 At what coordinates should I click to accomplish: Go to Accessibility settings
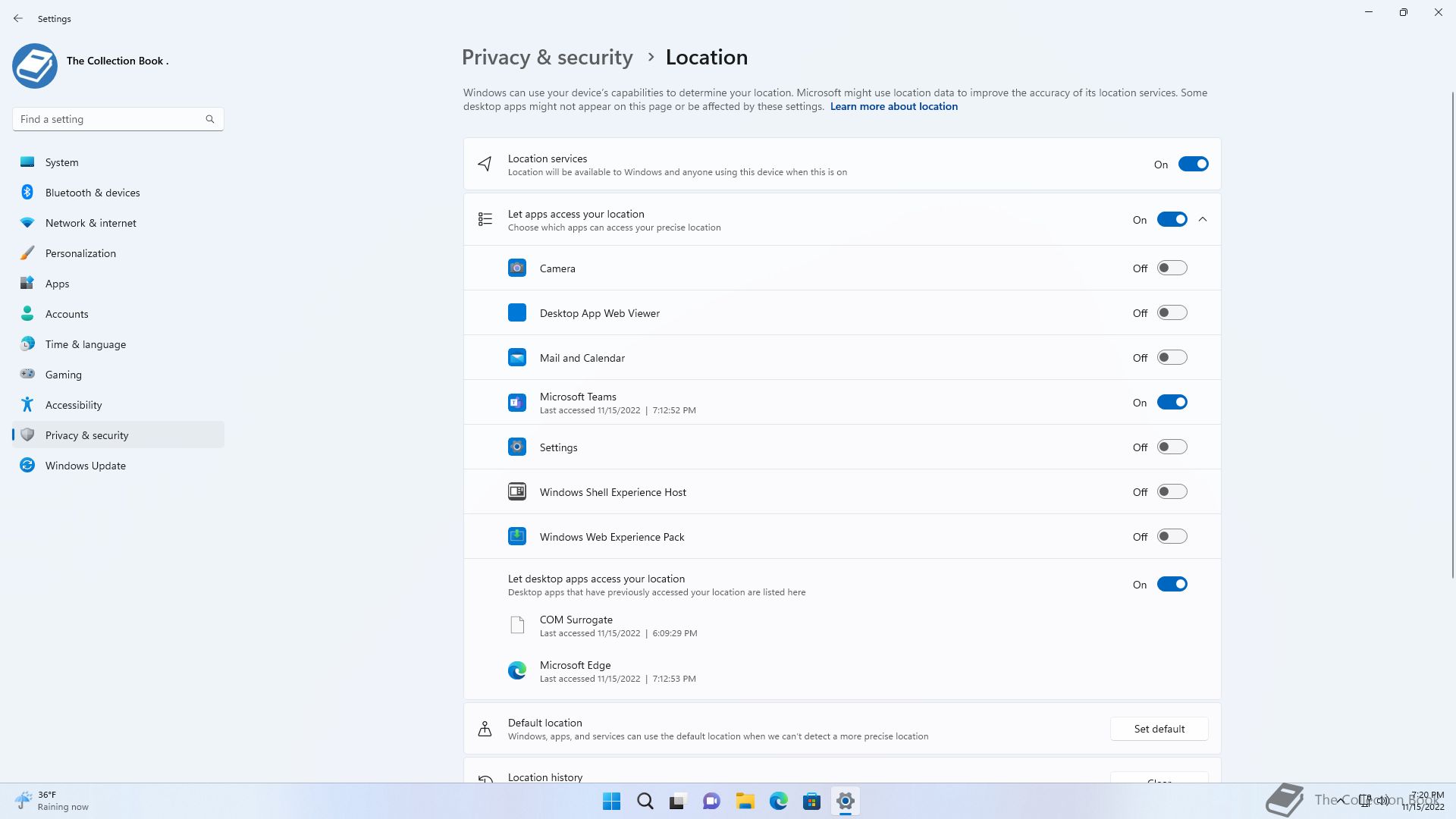[x=118, y=405]
